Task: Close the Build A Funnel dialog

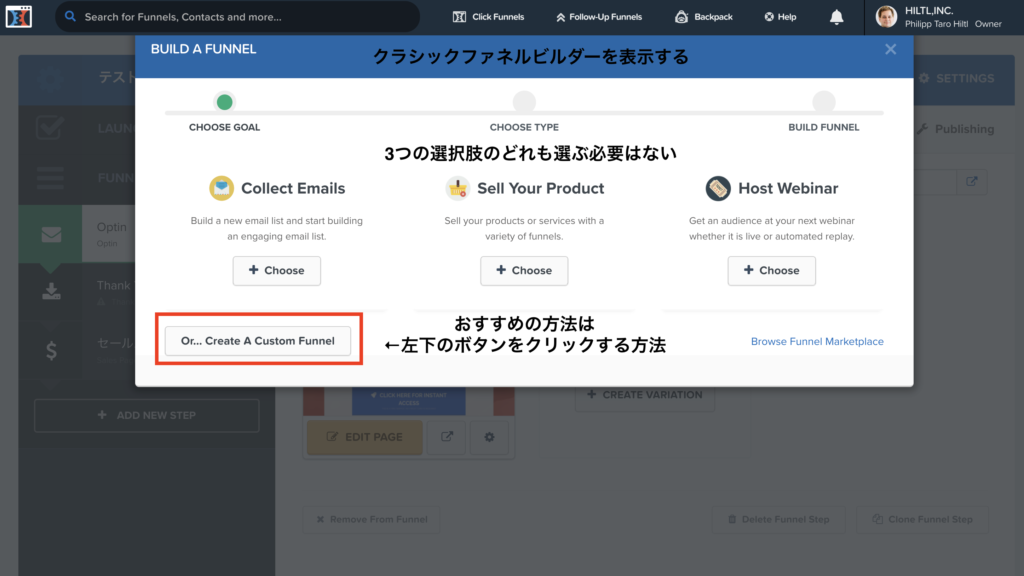Action: click(890, 49)
